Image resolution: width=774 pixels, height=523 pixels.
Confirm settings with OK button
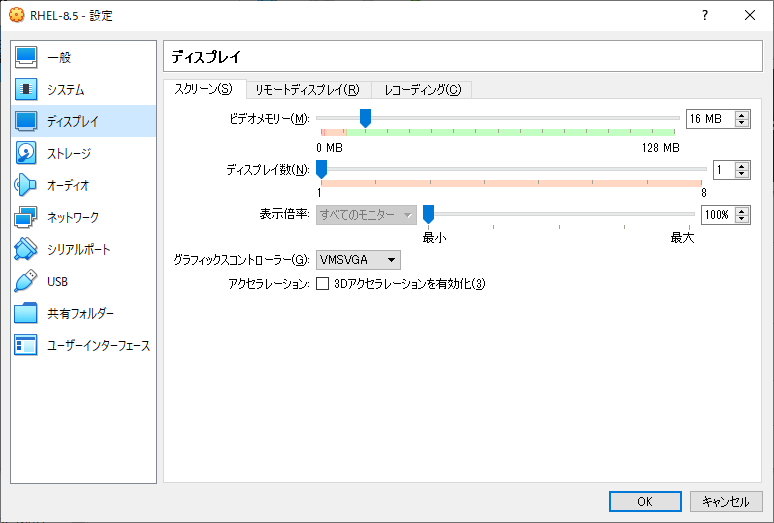645,501
